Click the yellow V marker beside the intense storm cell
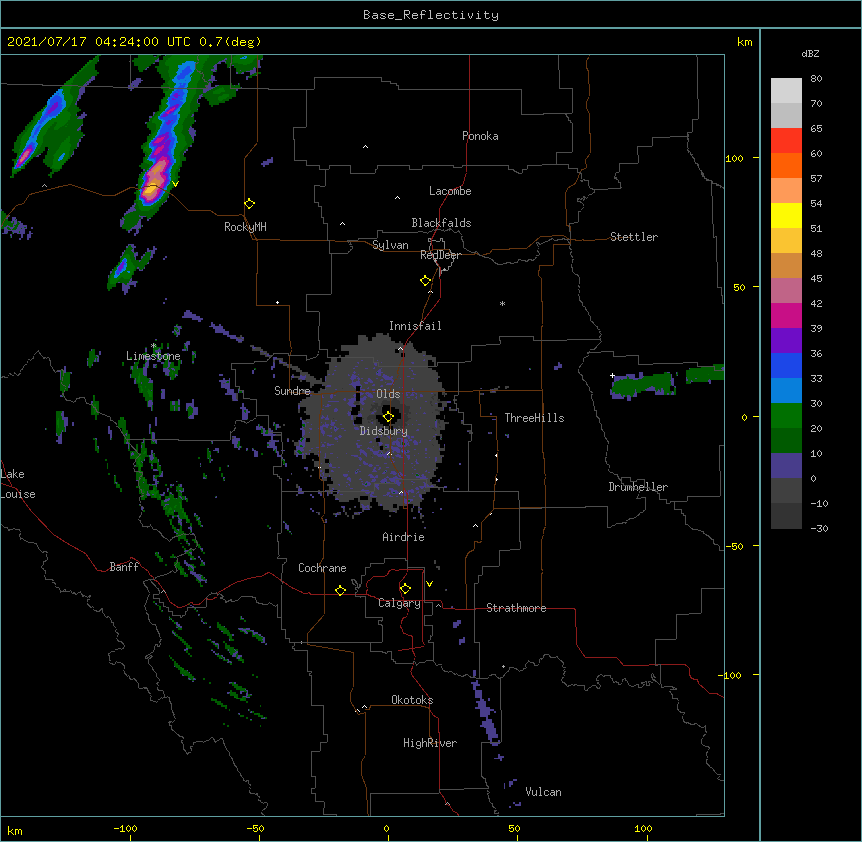 click(x=175, y=184)
